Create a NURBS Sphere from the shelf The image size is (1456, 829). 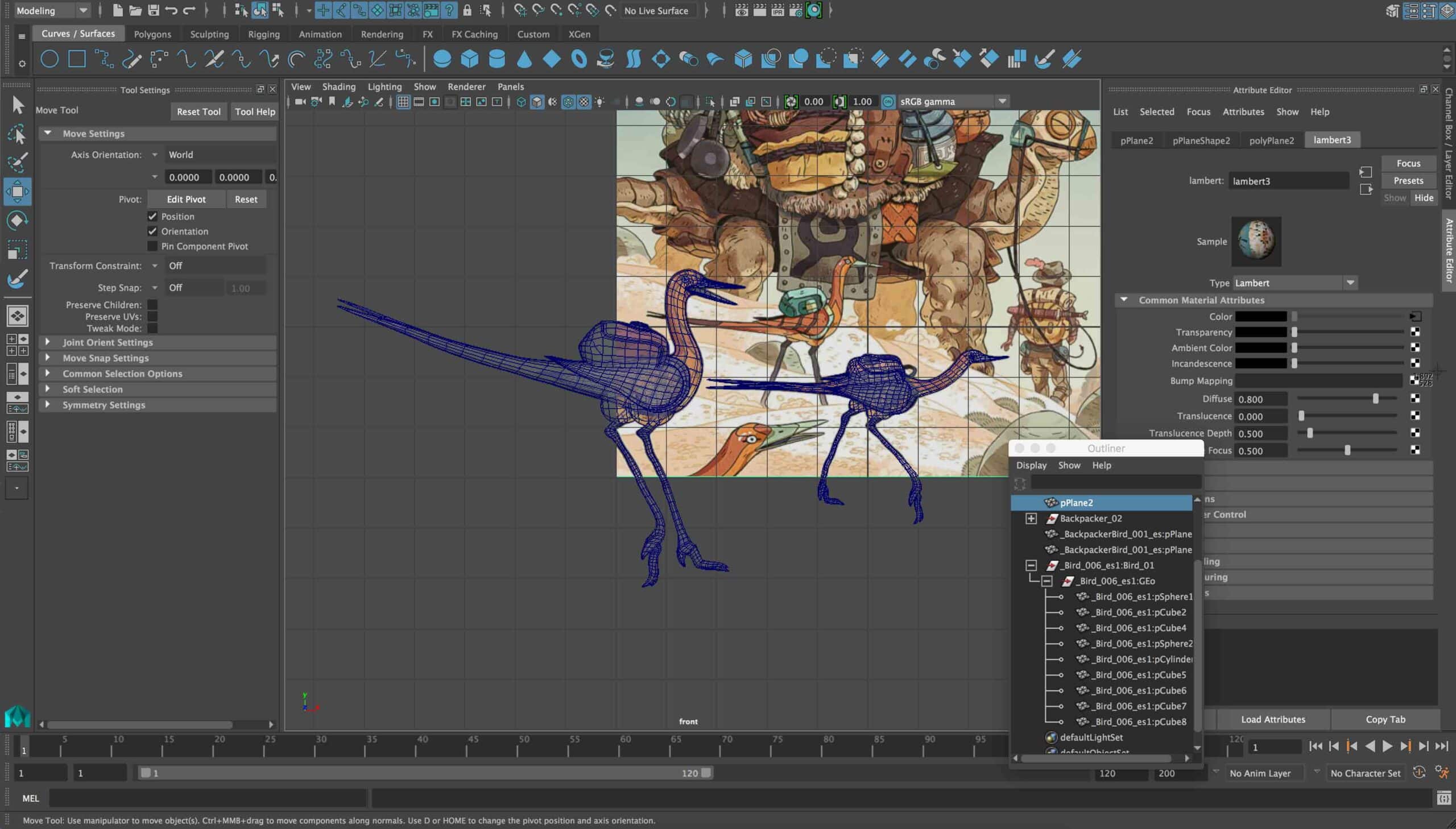click(x=442, y=59)
